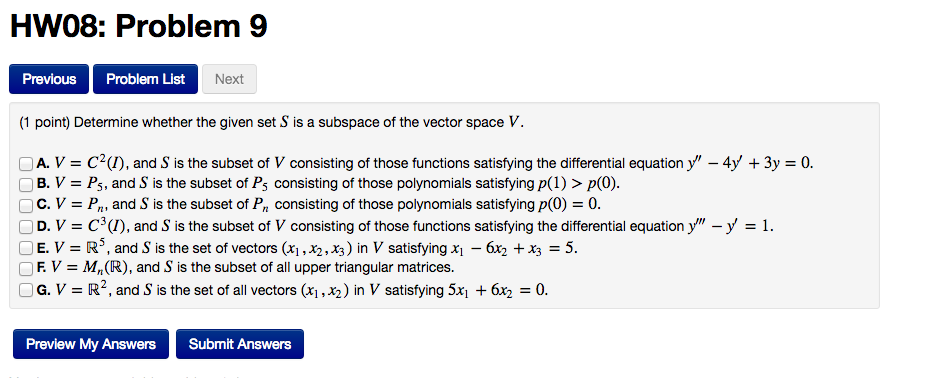Image resolution: width=927 pixels, height=378 pixels.
Task: Click the upper triangular matrices label text
Action: pos(245,267)
